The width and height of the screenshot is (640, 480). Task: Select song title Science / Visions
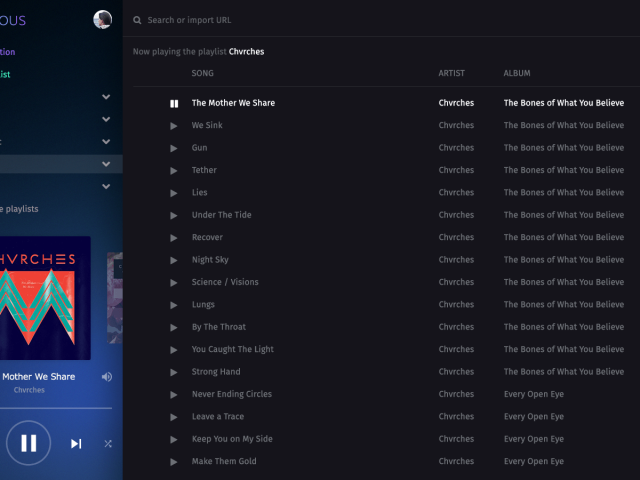pos(225,282)
